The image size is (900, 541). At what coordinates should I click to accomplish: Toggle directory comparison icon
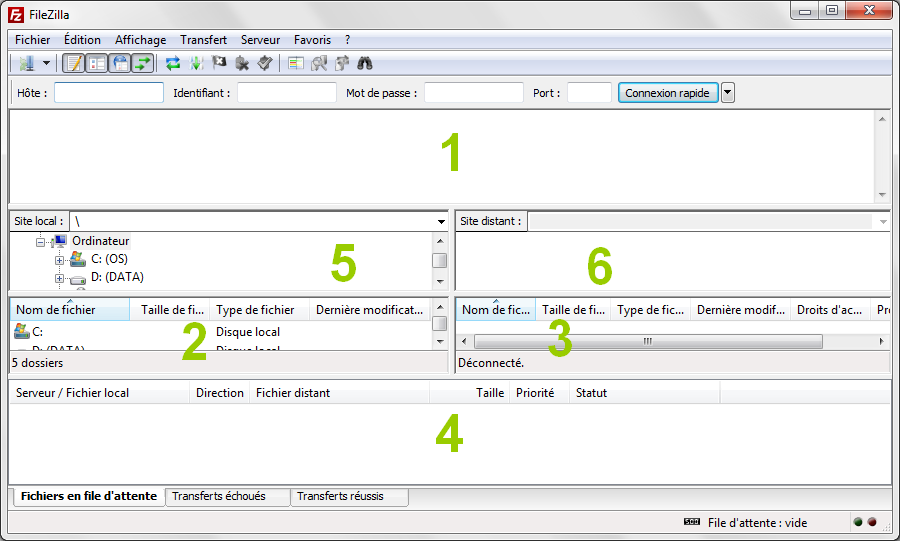point(319,63)
